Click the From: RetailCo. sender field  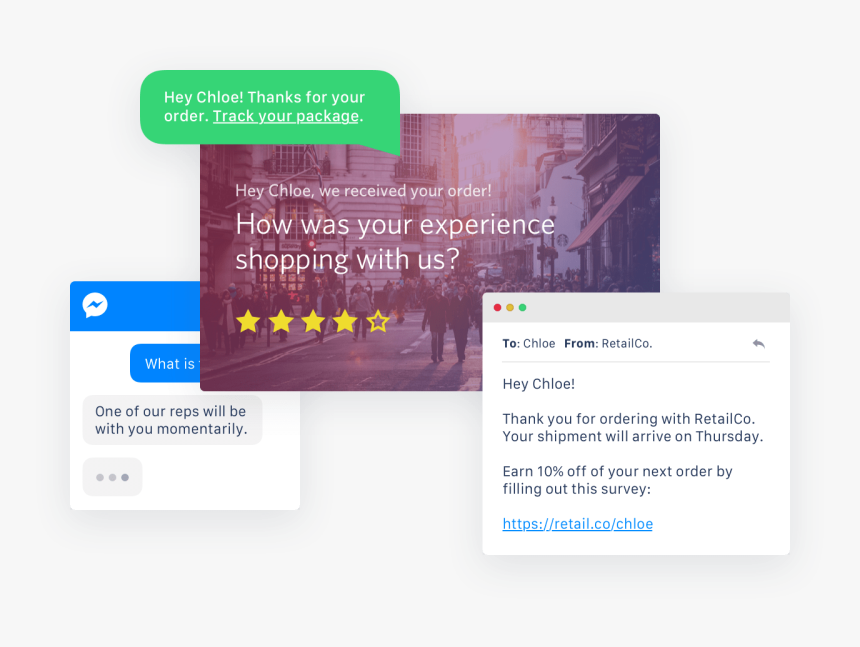pos(608,344)
